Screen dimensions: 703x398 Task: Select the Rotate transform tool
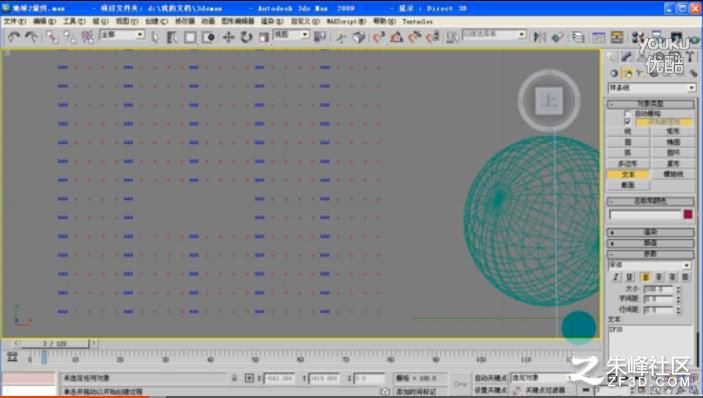[246, 37]
